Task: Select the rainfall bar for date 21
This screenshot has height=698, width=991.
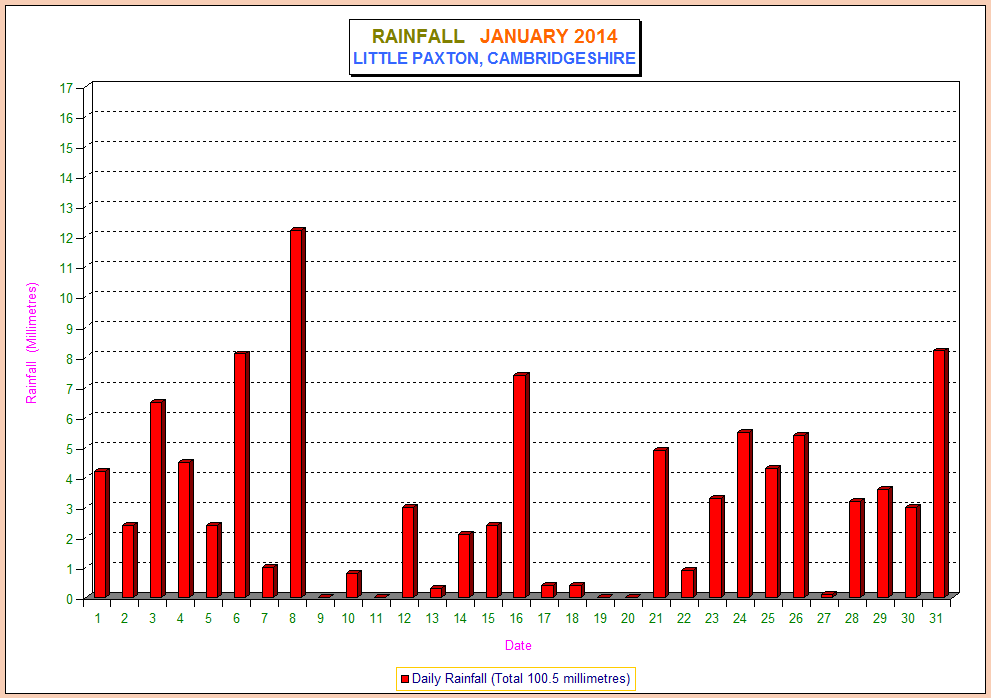Action: click(x=660, y=523)
